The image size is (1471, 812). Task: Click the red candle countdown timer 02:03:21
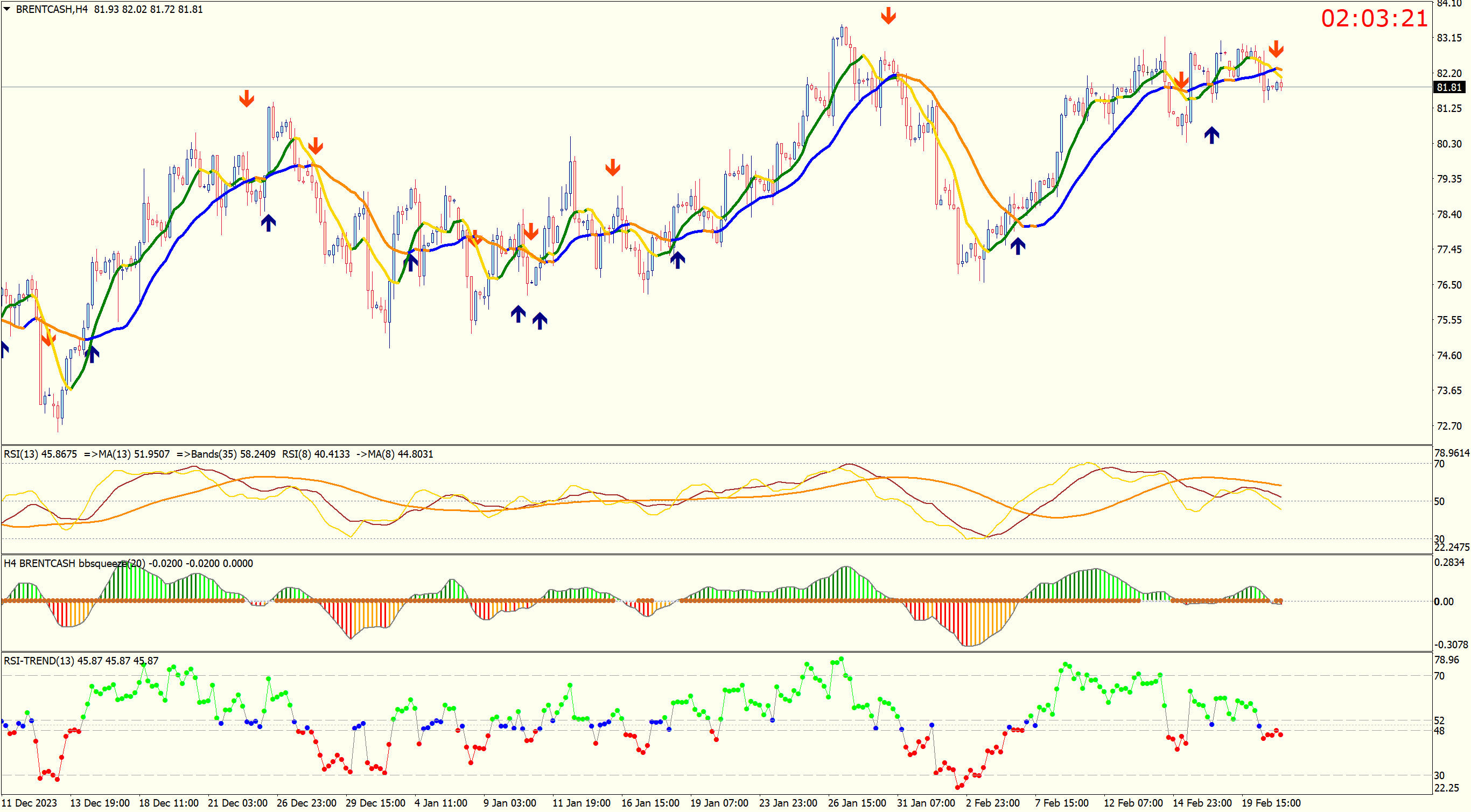pos(1374,19)
